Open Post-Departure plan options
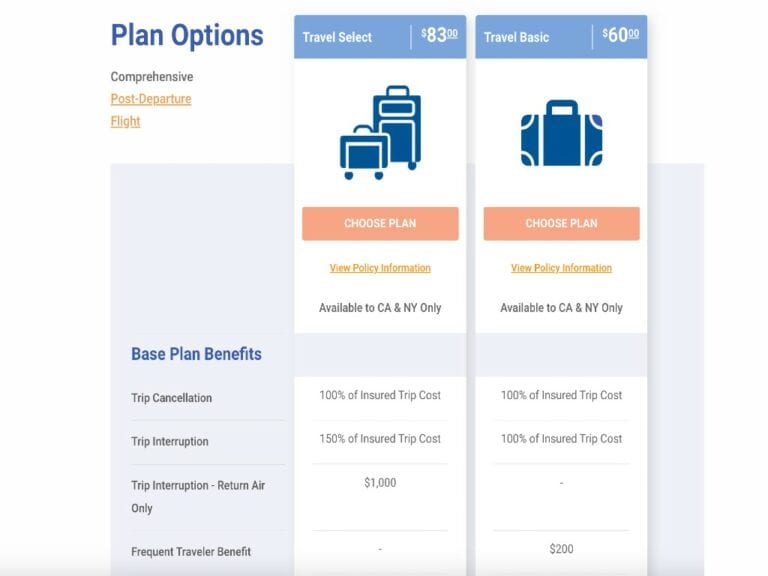This screenshot has width=768, height=576. click(151, 99)
